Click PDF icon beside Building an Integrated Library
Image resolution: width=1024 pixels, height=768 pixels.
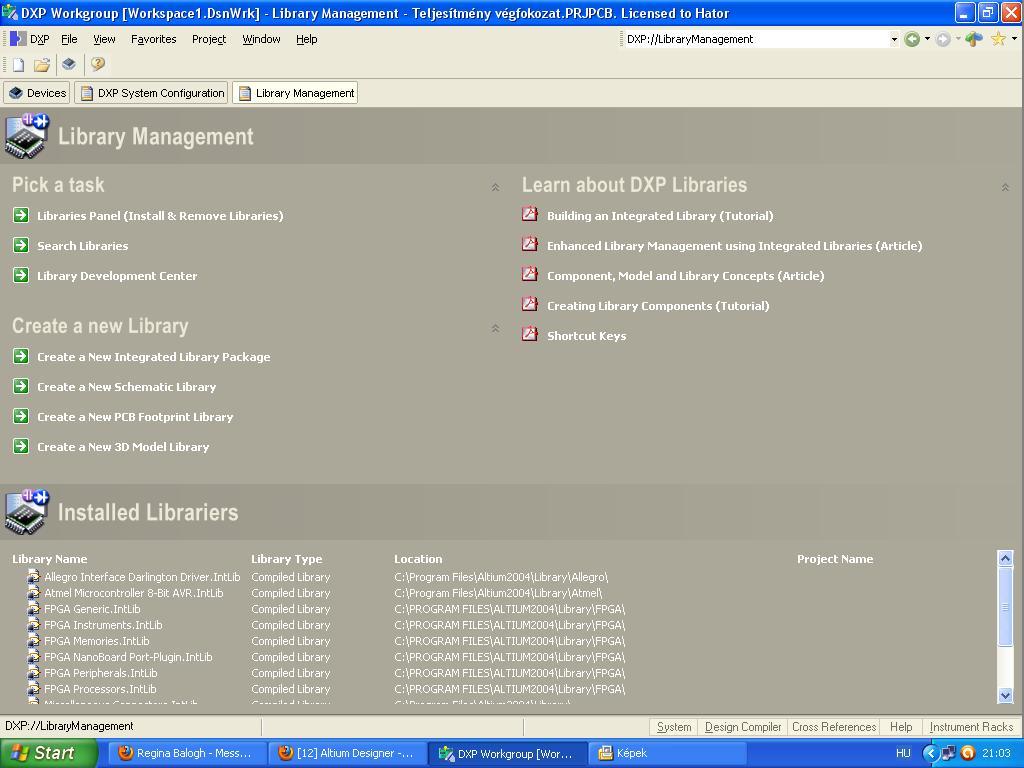(530, 214)
